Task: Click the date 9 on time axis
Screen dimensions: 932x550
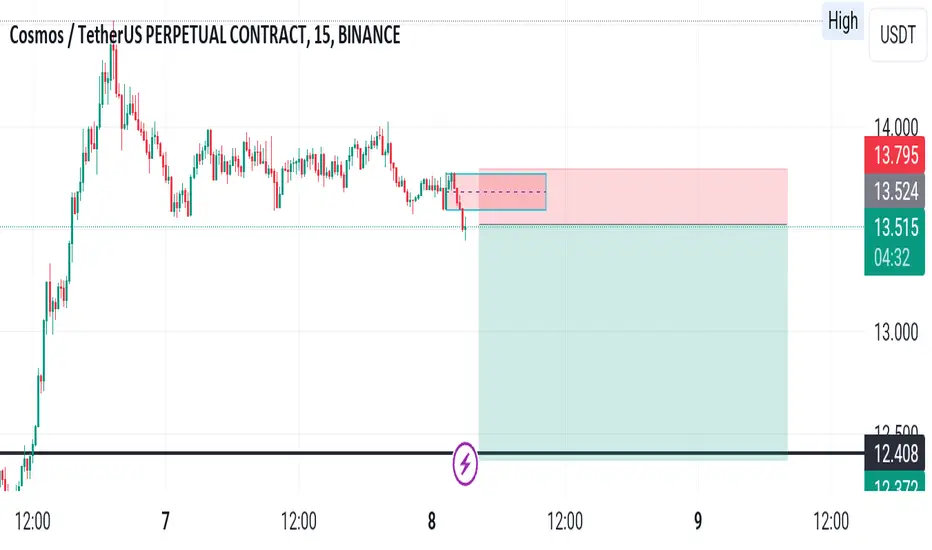Action: [x=698, y=521]
